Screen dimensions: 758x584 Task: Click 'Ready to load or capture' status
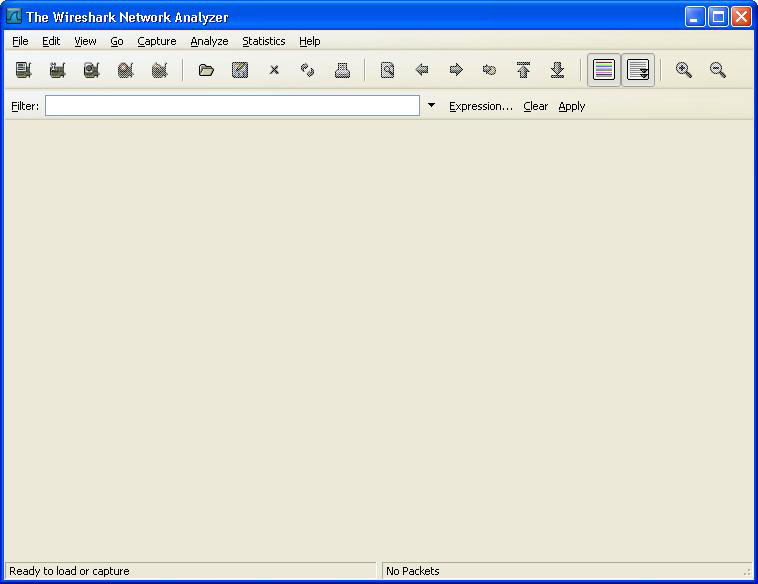coord(70,571)
